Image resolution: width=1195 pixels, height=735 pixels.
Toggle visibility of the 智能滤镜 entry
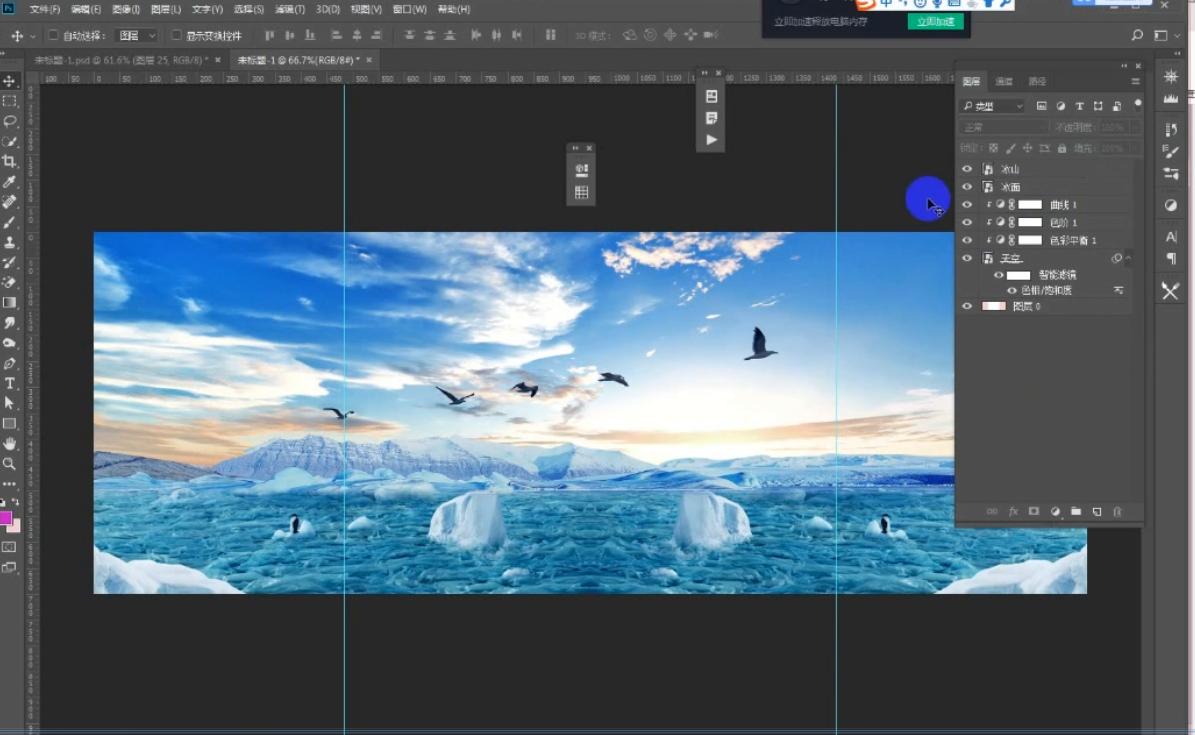tap(999, 274)
